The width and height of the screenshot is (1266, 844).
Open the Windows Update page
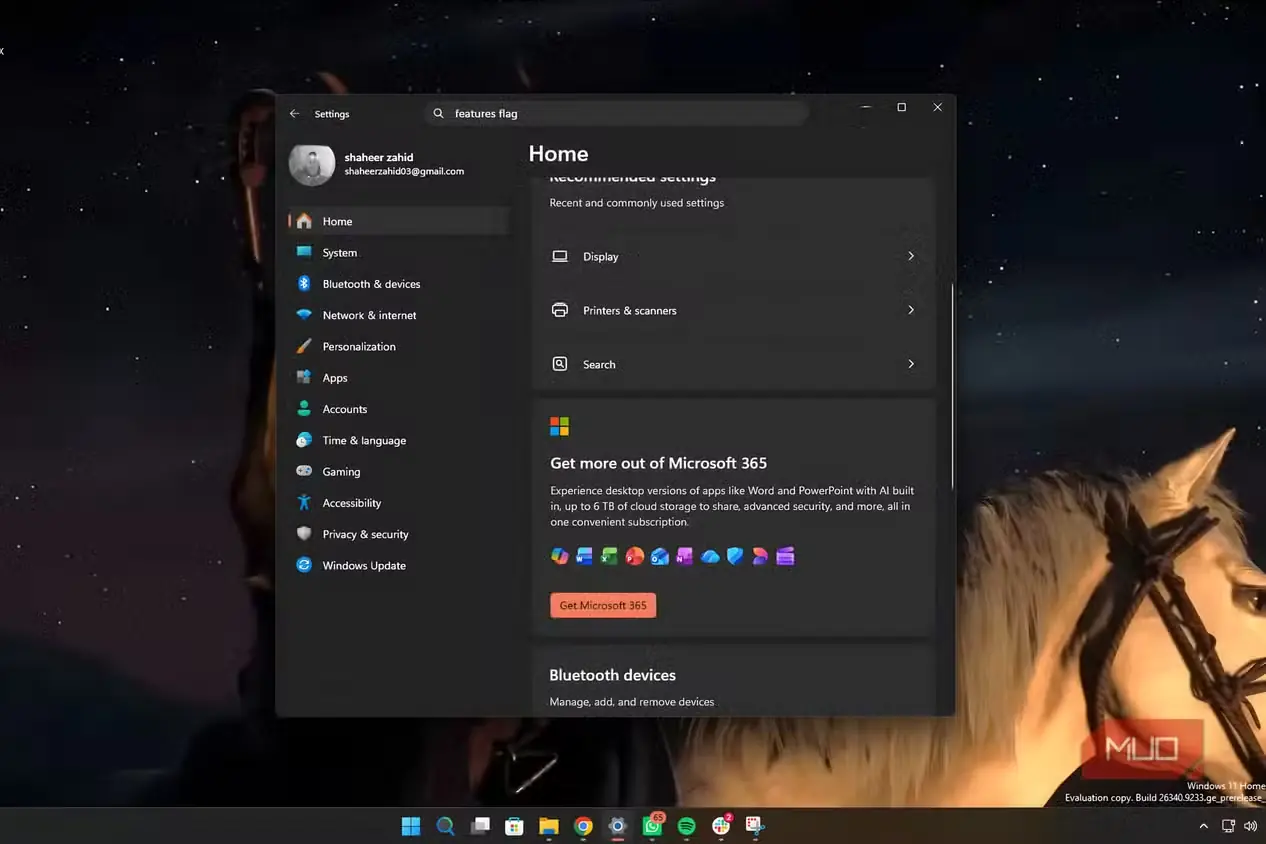tap(399, 565)
